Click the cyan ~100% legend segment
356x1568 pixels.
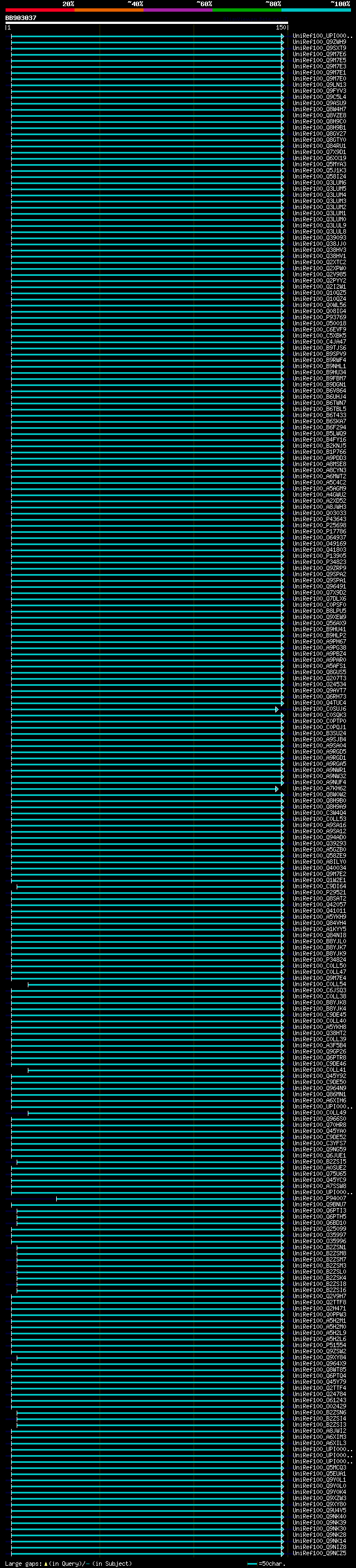coord(316,10)
